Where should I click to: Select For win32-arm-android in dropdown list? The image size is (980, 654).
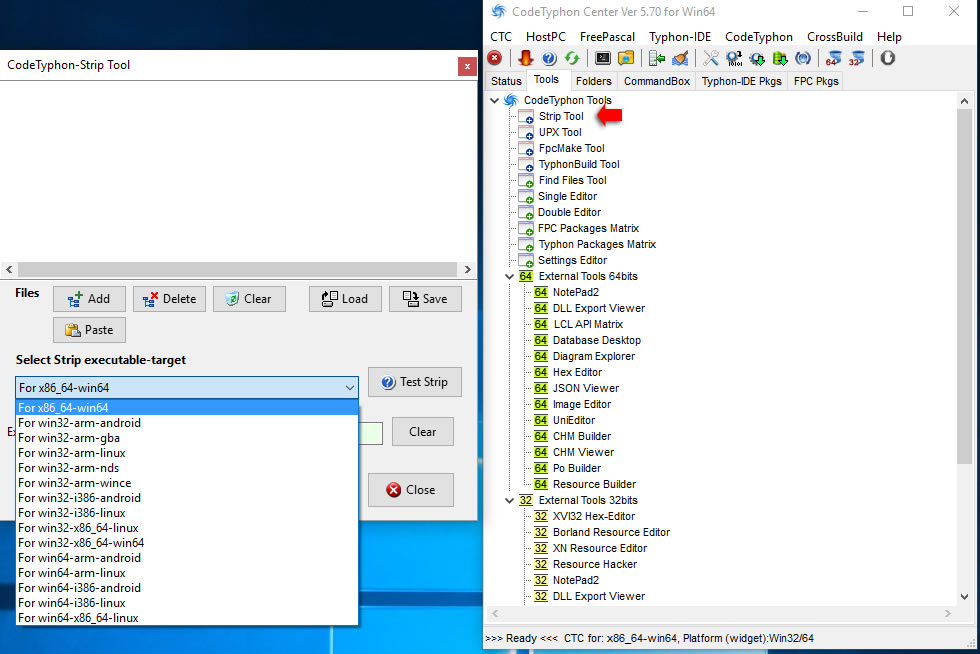[187, 423]
